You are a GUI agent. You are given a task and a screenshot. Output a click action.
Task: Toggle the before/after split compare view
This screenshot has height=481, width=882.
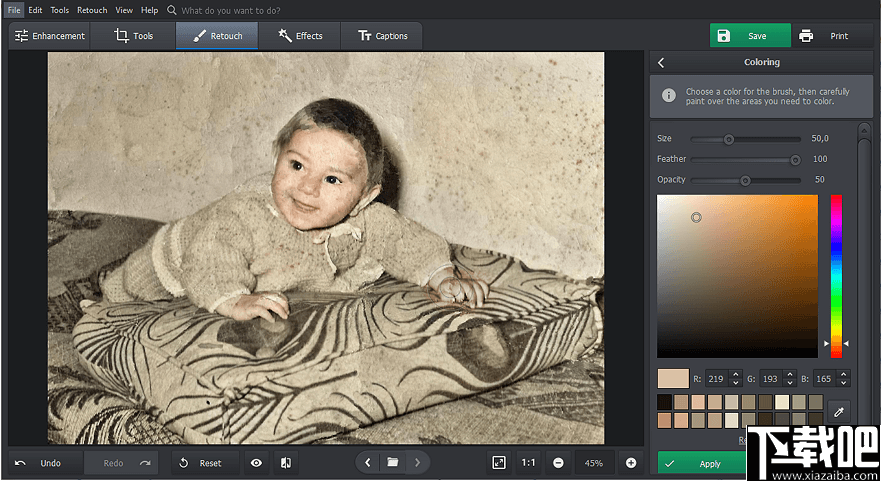286,463
